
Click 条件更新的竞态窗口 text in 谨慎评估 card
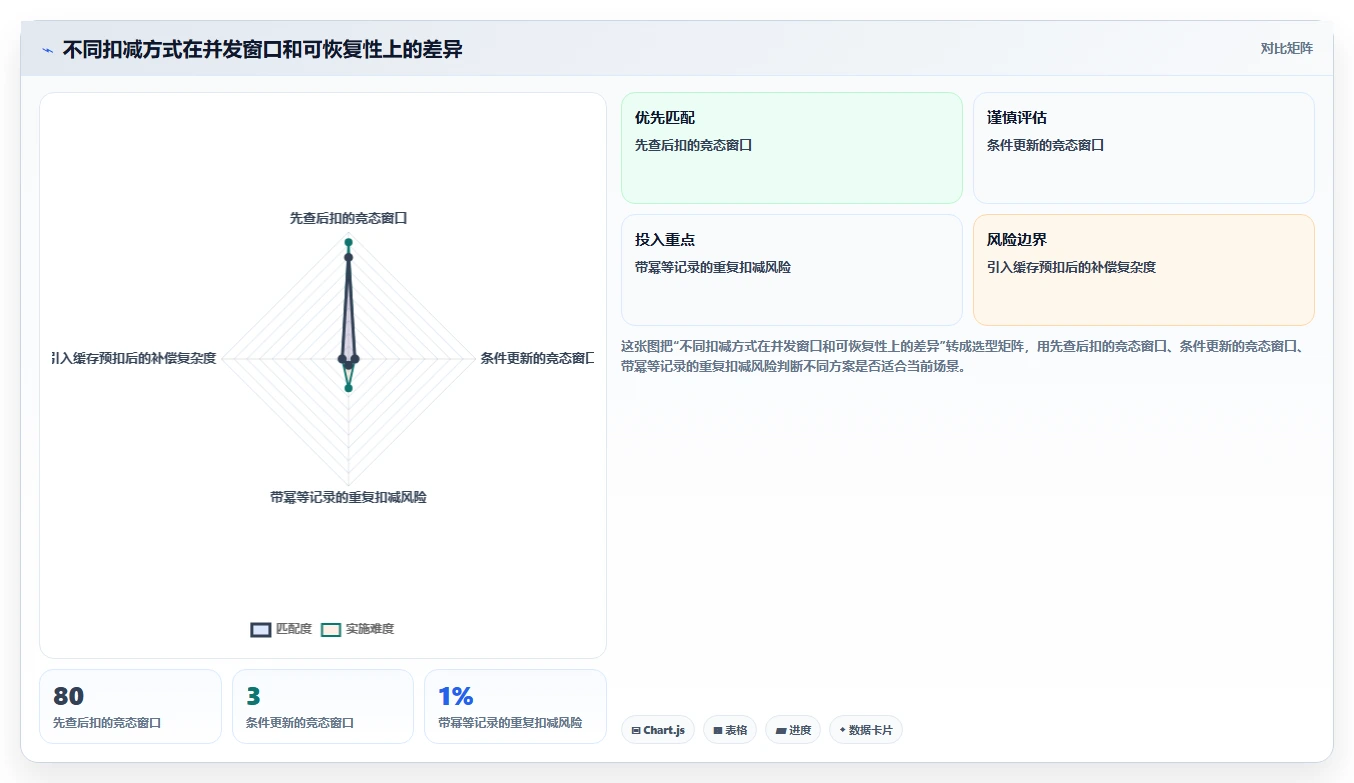pos(1045,145)
